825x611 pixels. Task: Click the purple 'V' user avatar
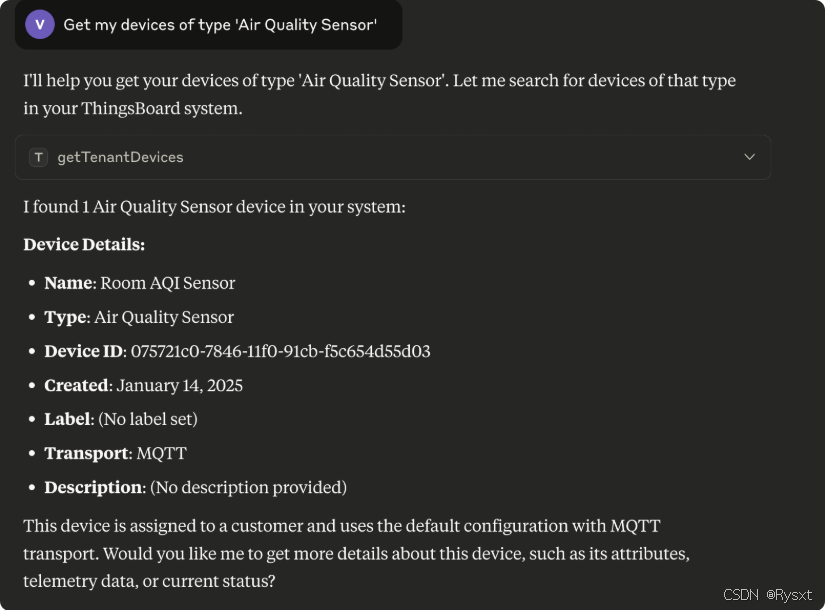tap(40, 25)
